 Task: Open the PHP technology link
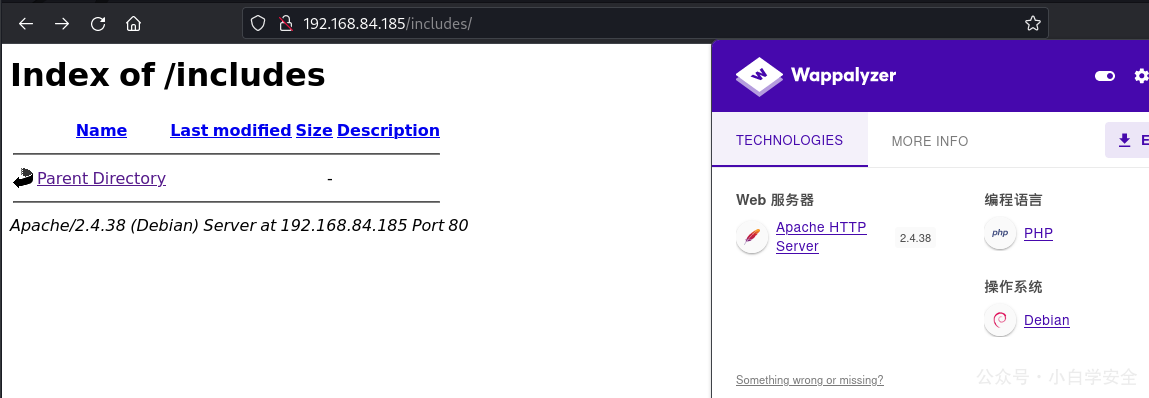click(x=1038, y=233)
